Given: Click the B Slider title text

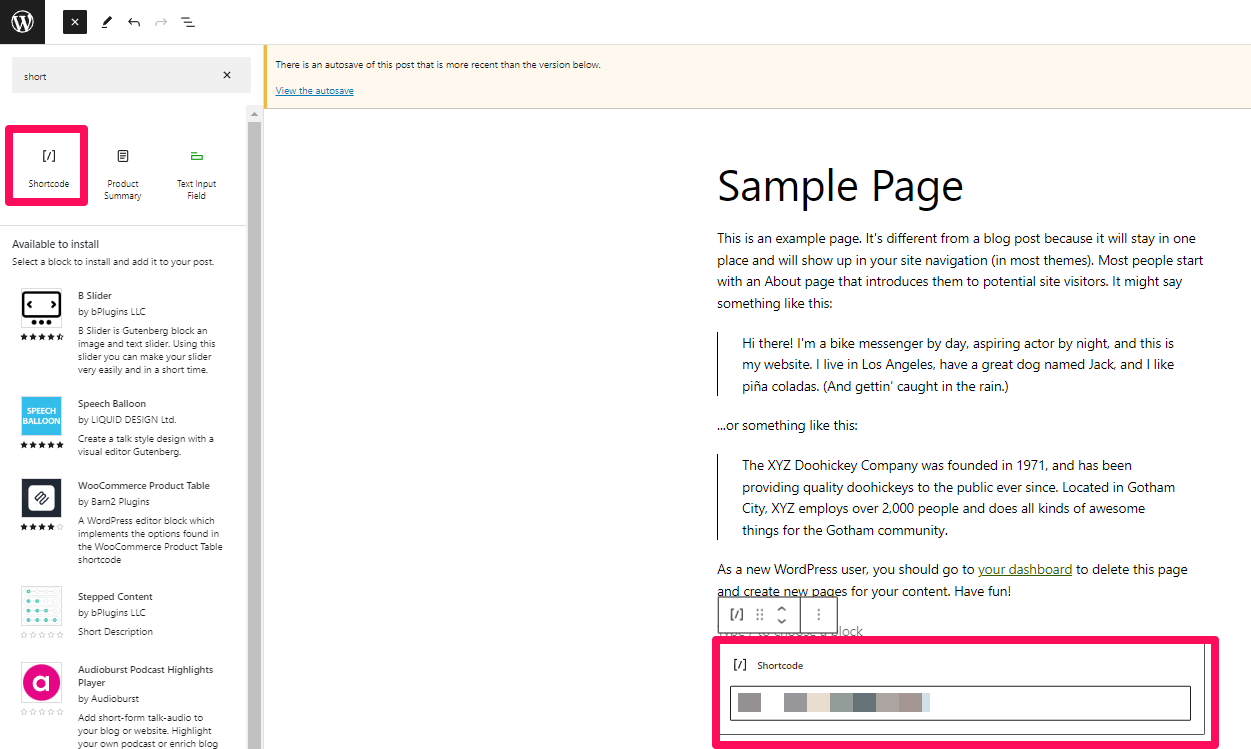Looking at the screenshot, I should [95, 296].
